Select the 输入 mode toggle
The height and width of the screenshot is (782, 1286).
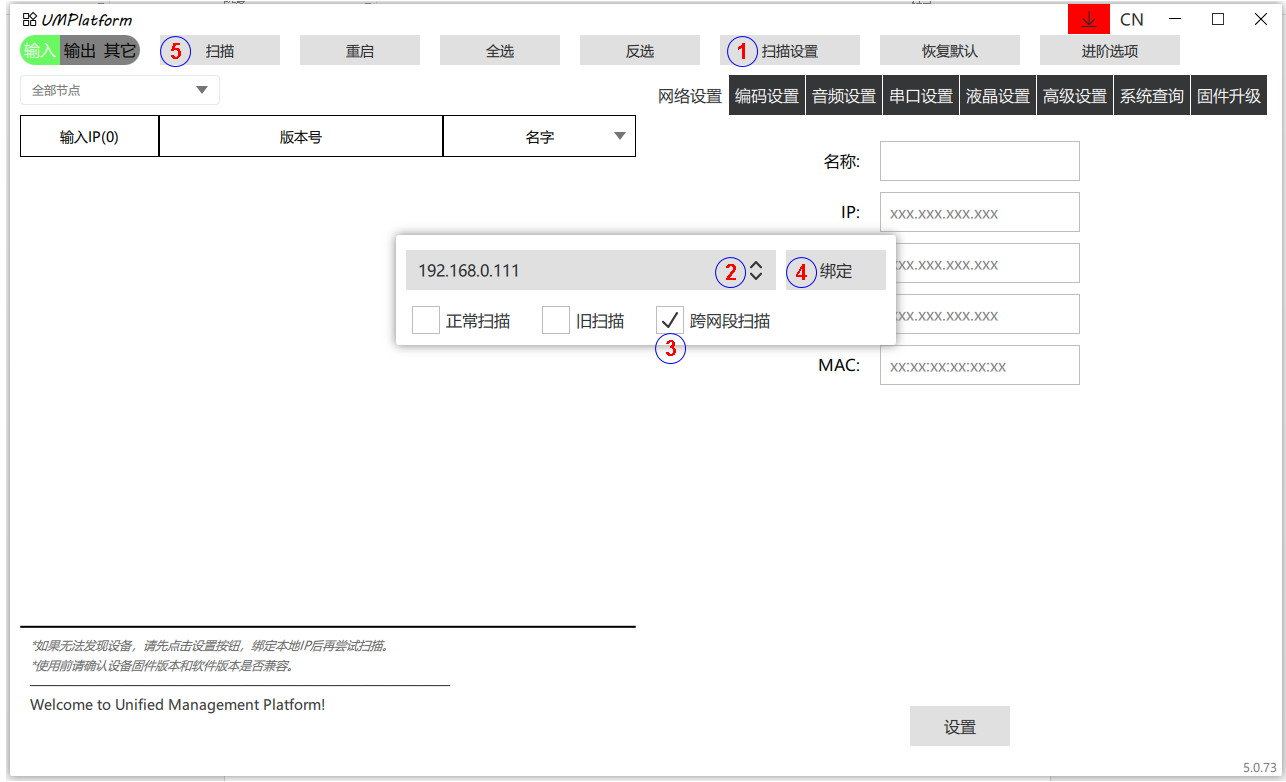click(x=40, y=51)
